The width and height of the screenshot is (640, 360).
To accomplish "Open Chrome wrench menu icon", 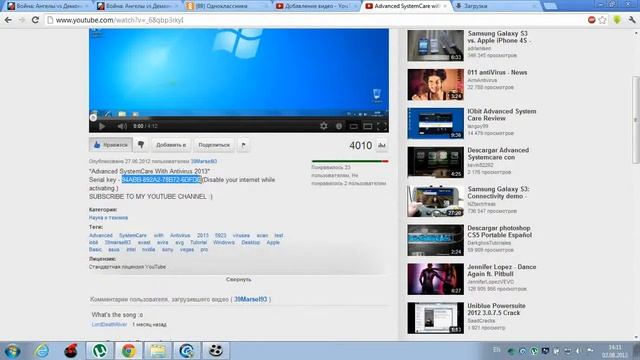I will click(632, 20).
